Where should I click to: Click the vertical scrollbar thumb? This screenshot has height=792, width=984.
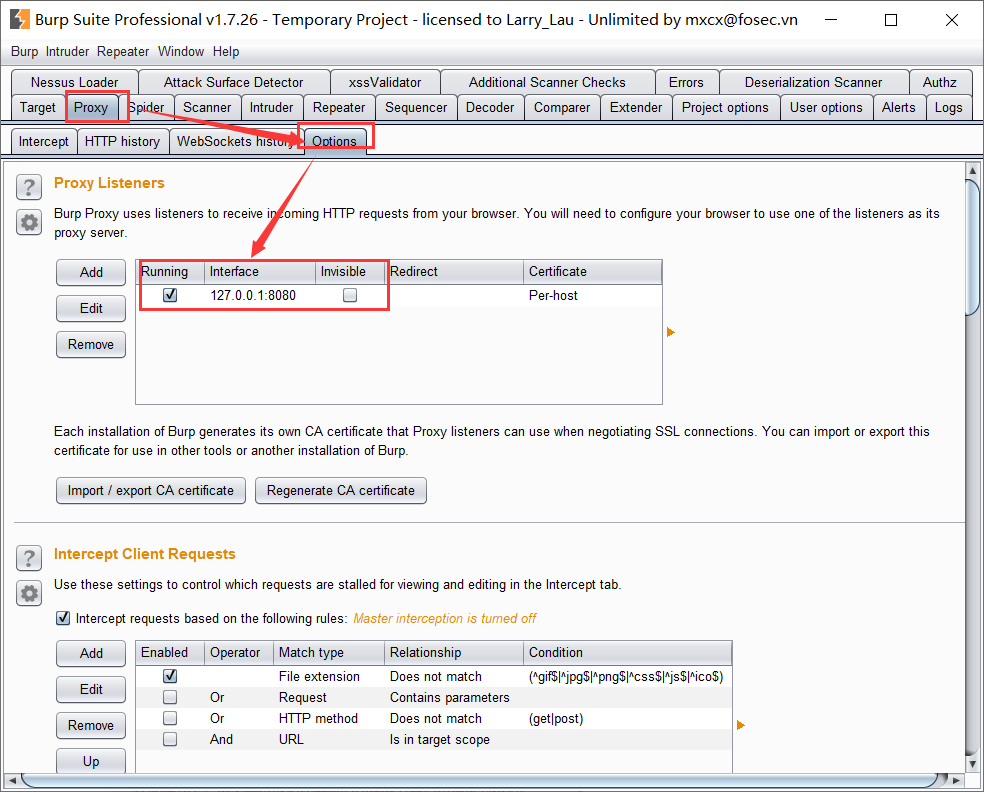[x=973, y=247]
